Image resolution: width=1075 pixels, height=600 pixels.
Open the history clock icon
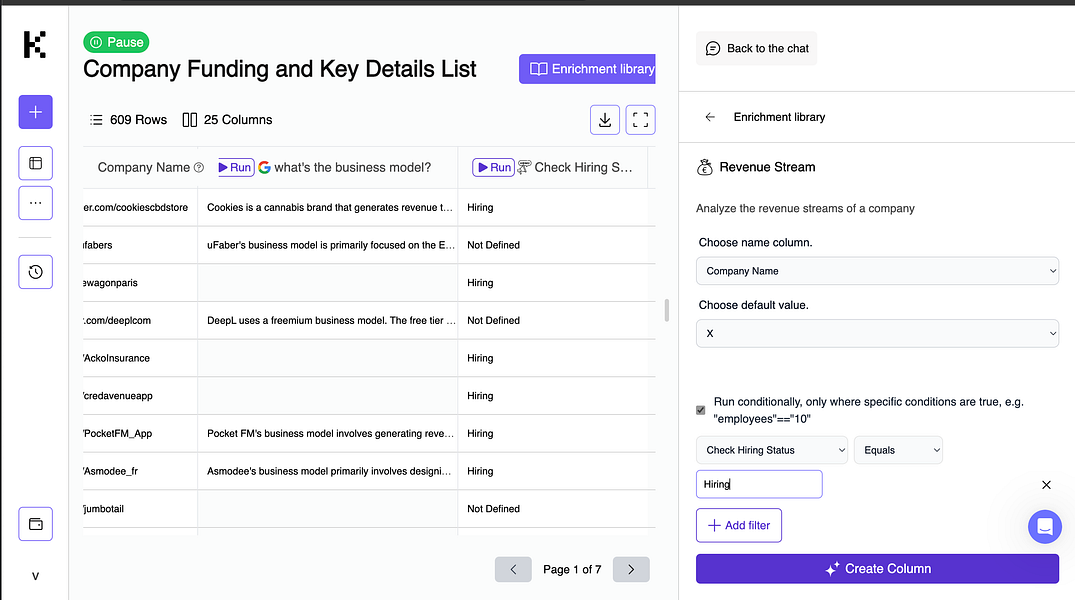click(35, 272)
